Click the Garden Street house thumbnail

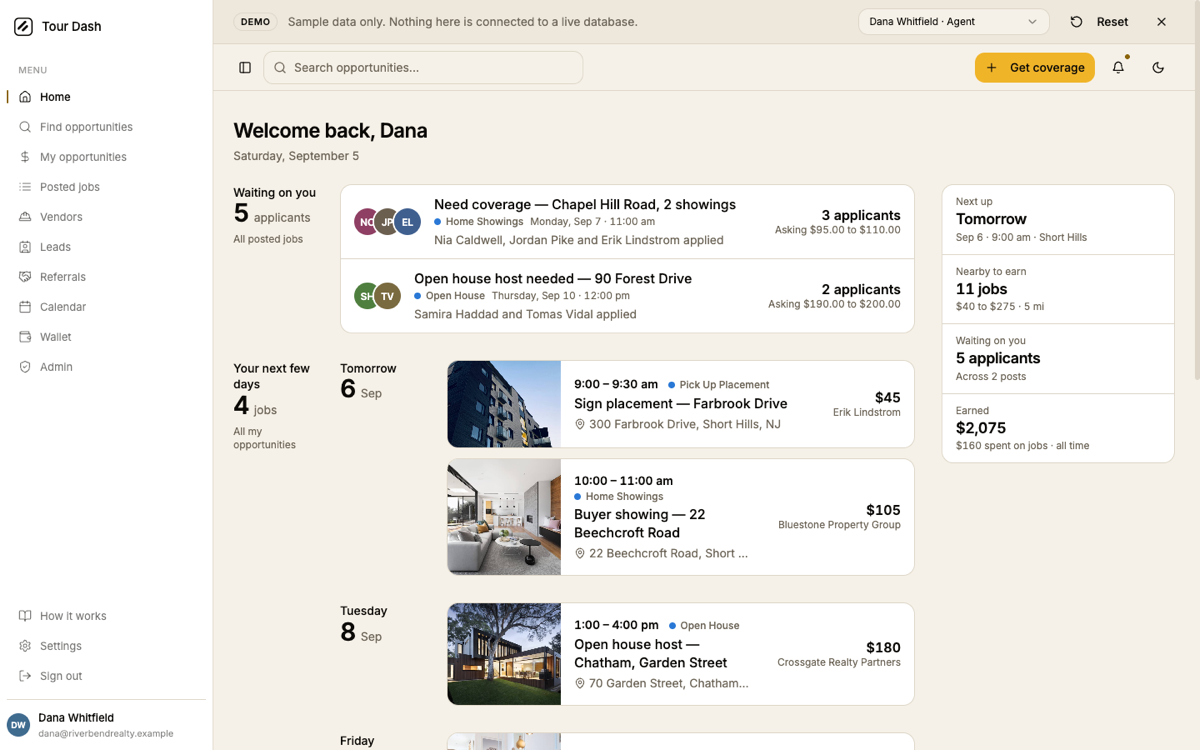tap(504, 654)
